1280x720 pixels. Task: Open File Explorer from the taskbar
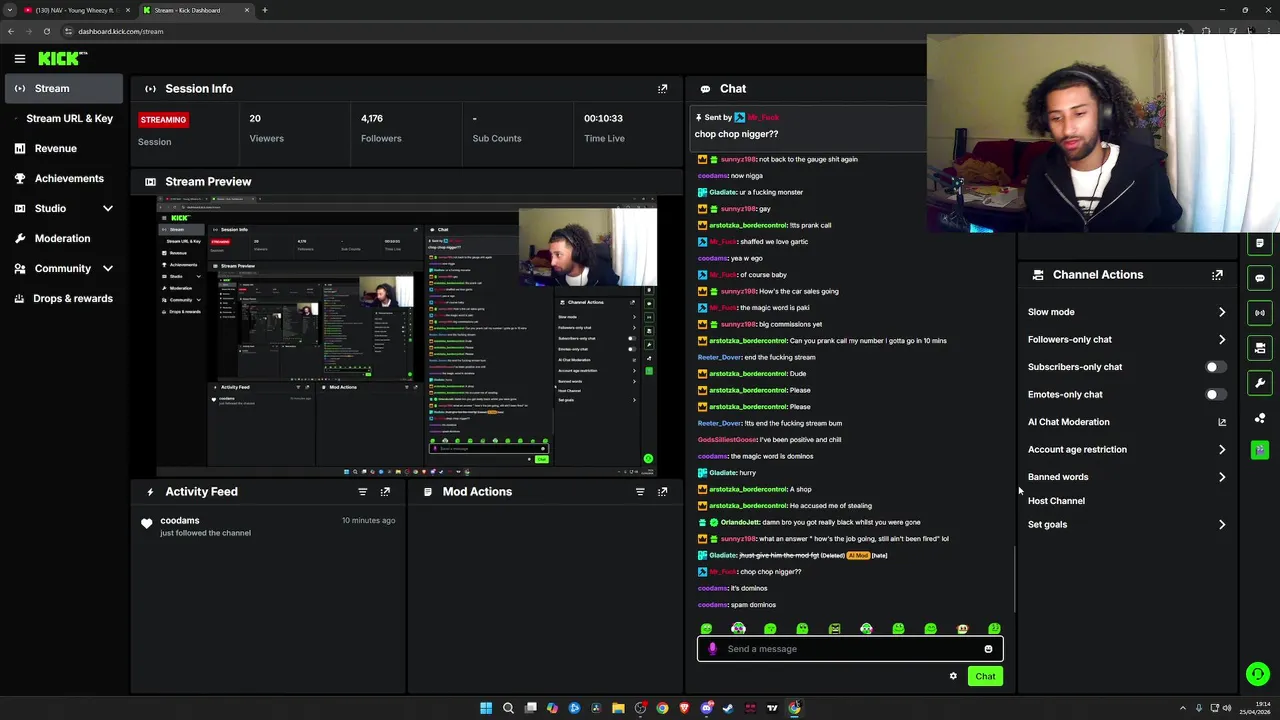point(618,708)
